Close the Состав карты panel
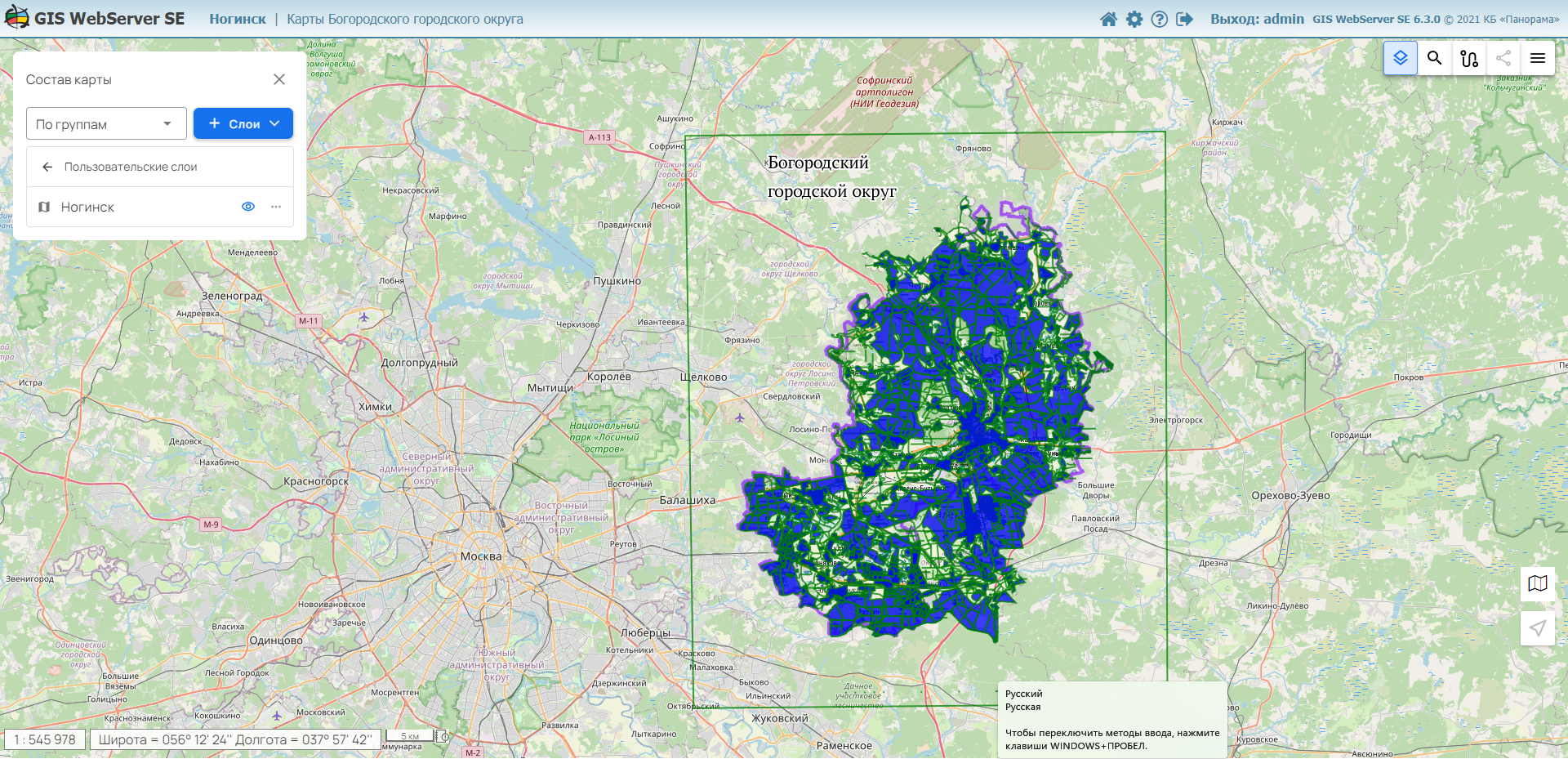 click(279, 79)
